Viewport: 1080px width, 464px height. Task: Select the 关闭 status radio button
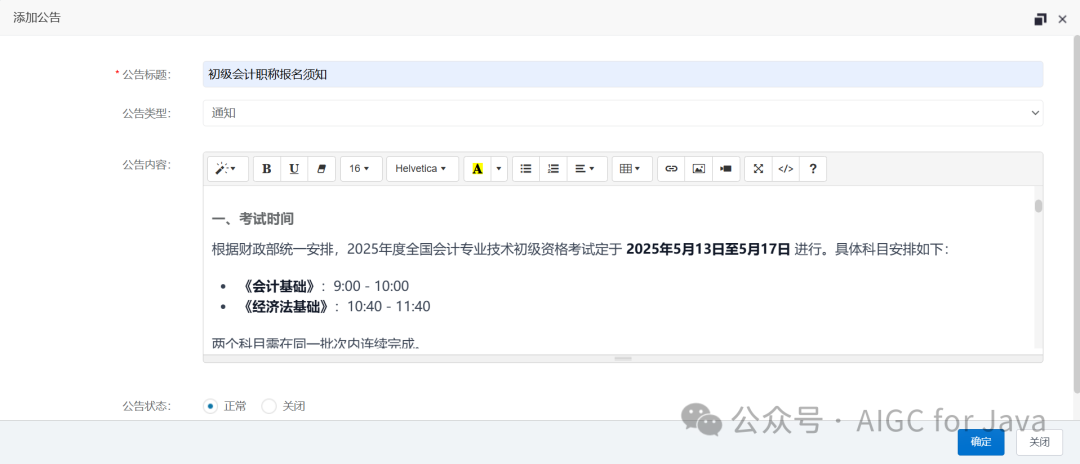pos(269,406)
